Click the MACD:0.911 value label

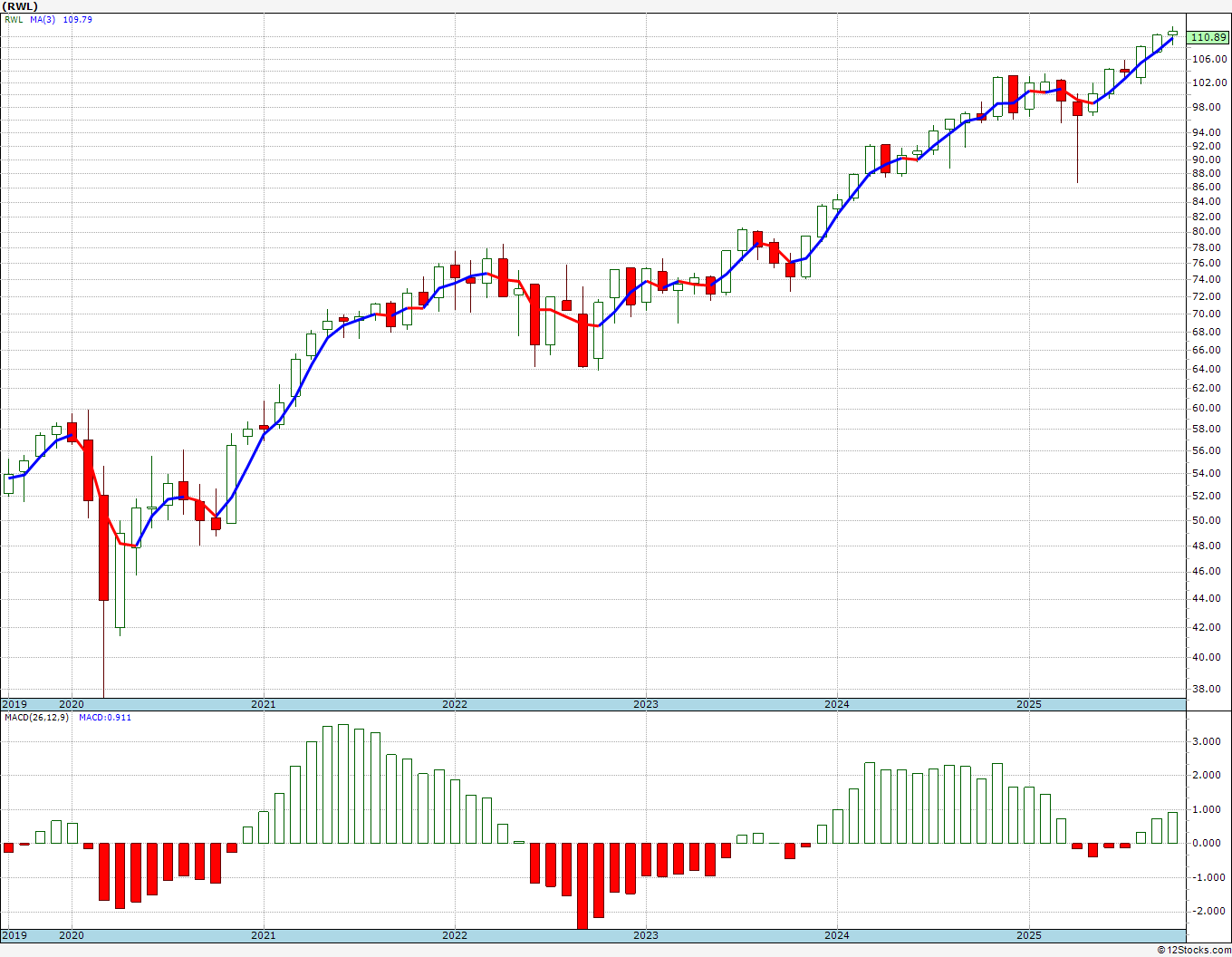pyautogui.click(x=105, y=717)
